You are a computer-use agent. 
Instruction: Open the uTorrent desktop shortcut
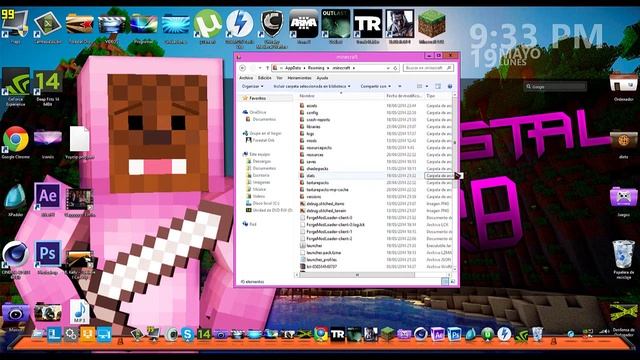(208, 24)
